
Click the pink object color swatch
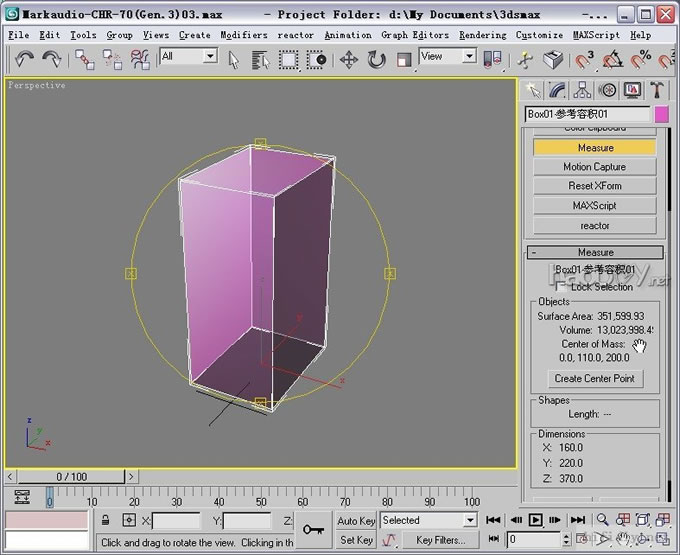pos(662,115)
